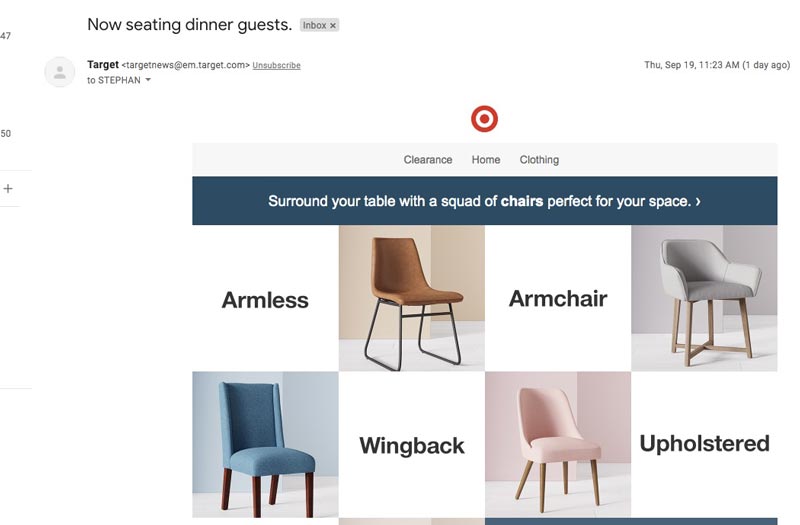Click the sender avatar icon

(x=60, y=72)
